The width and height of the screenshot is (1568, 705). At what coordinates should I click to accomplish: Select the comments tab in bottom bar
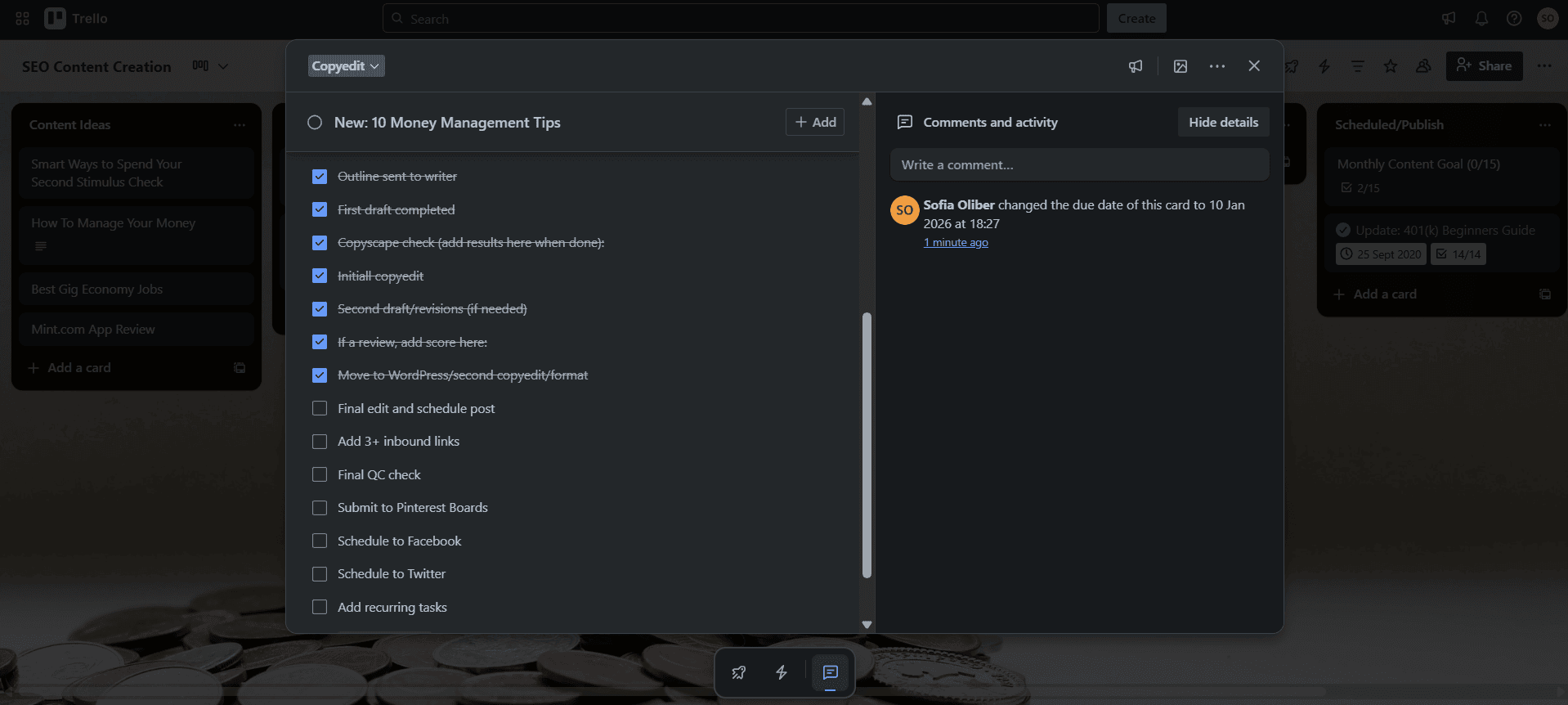point(830,672)
